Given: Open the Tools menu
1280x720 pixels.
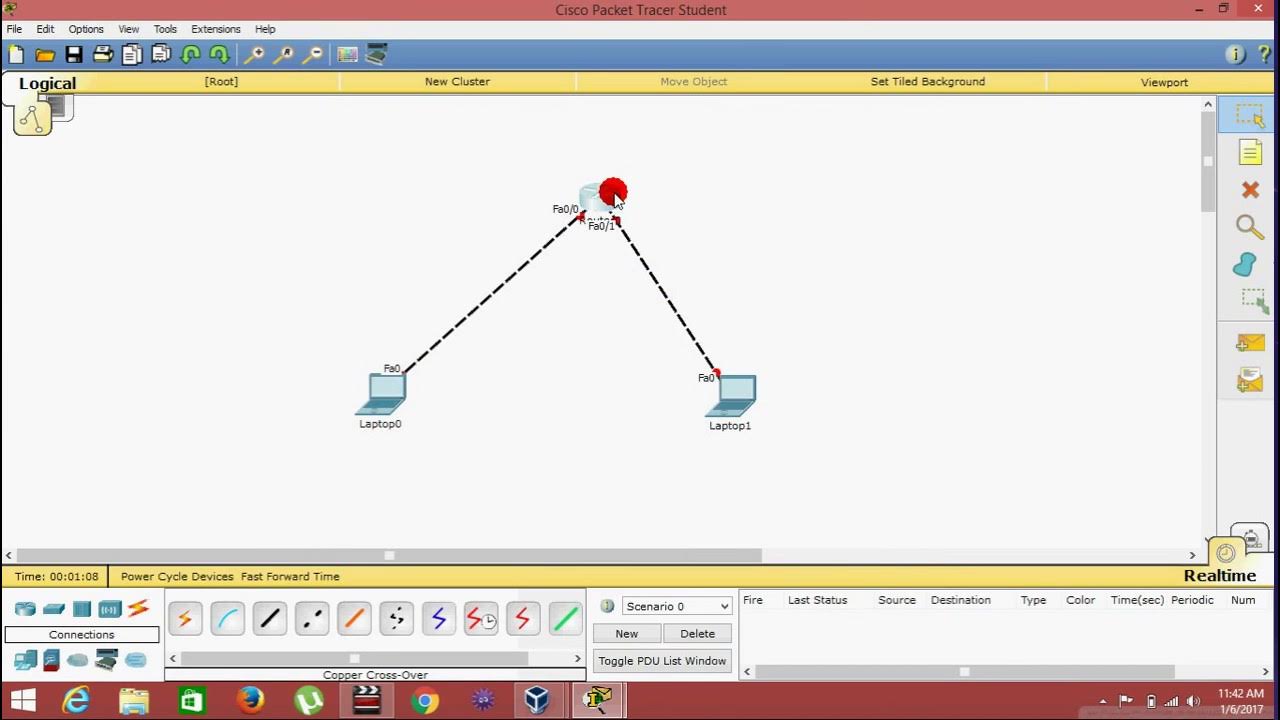Looking at the screenshot, I should pos(165,29).
